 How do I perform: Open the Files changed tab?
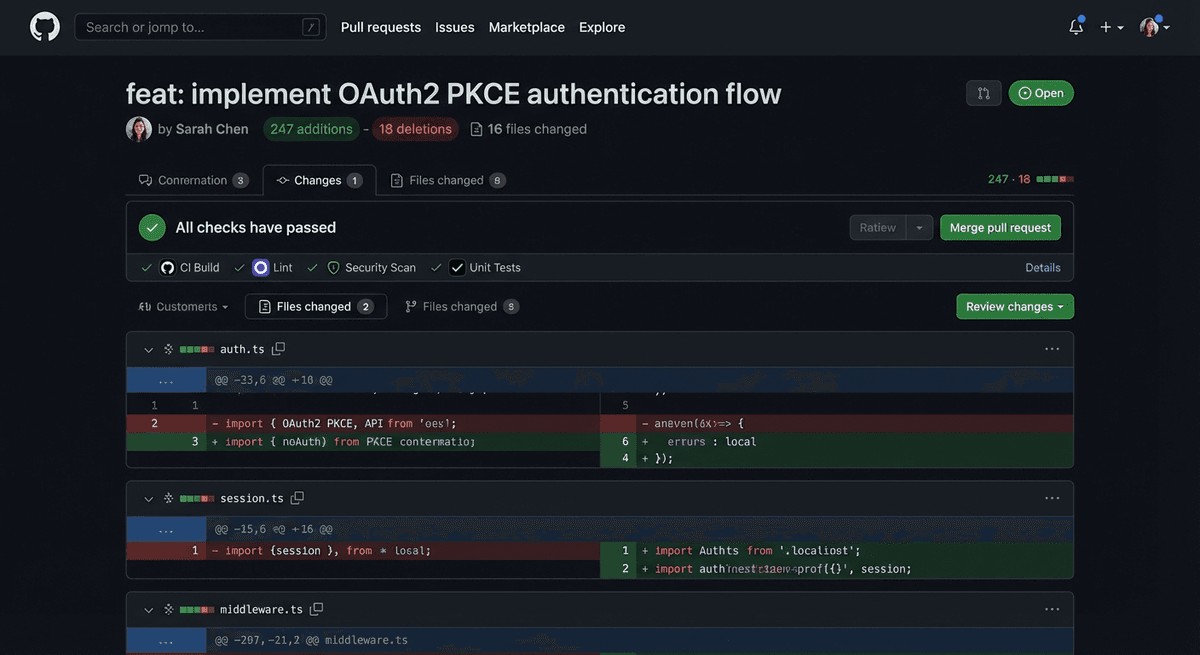click(x=445, y=180)
